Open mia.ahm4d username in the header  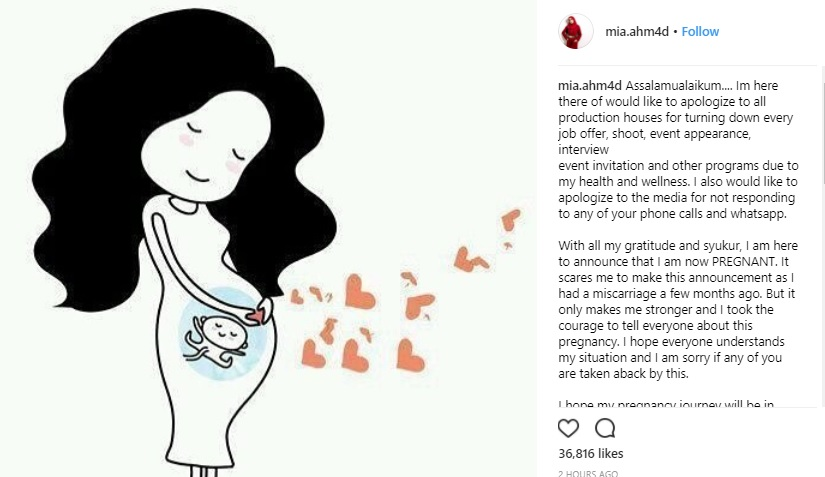[x=637, y=32]
